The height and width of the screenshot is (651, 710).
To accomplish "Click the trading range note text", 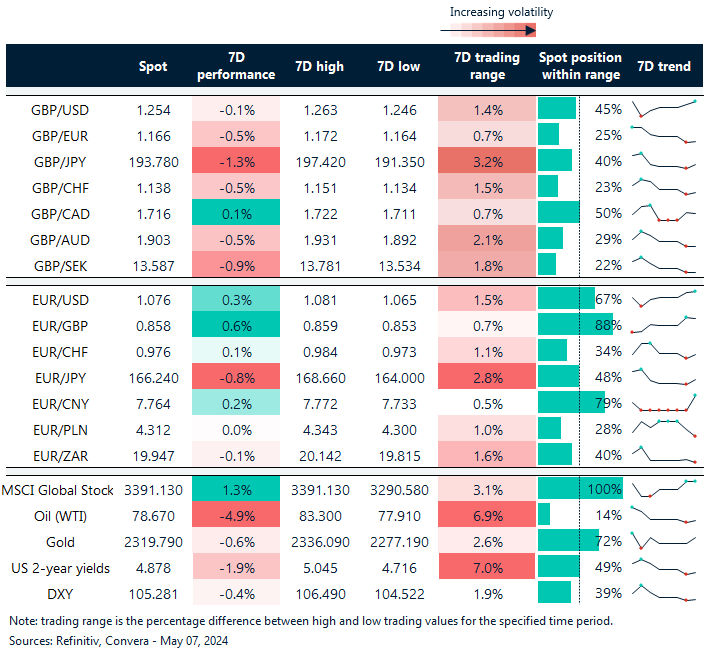I will pos(311,621).
